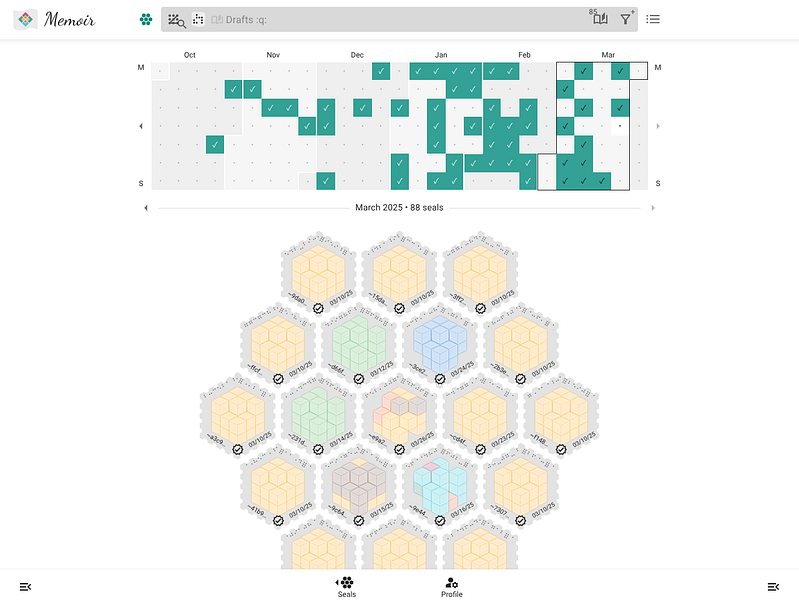Toggle the checkmark on seal ~3ce2
The image size is (799, 600).
coord(440,379)
